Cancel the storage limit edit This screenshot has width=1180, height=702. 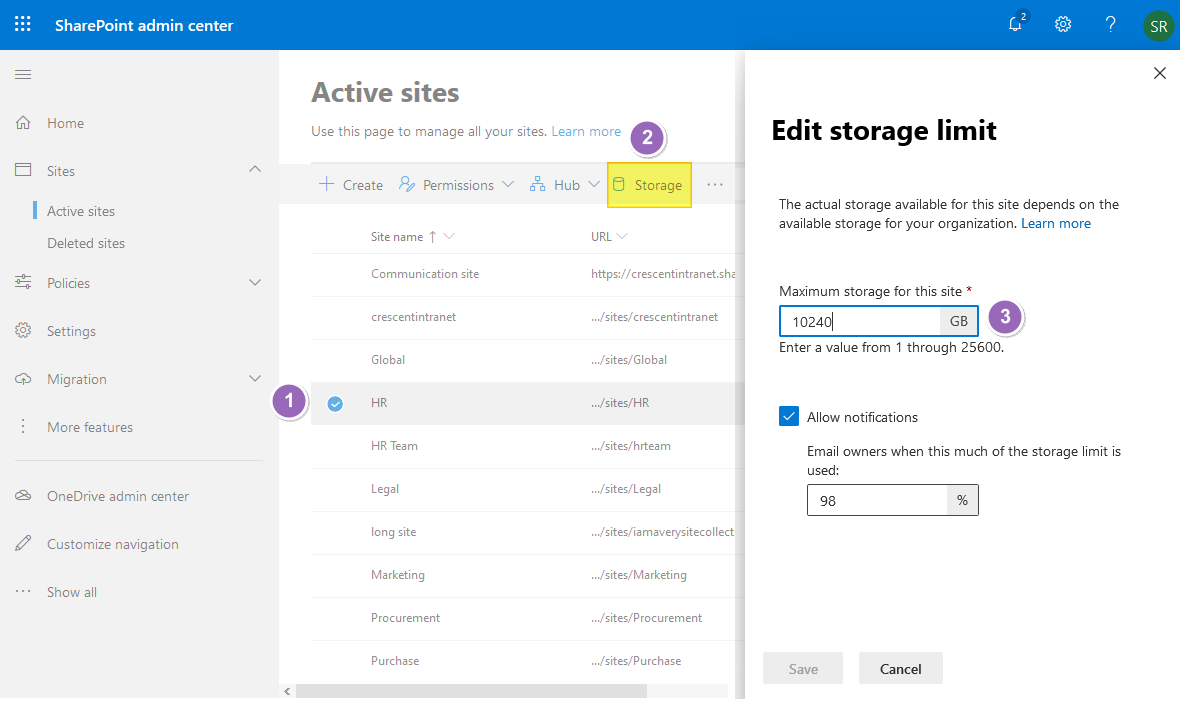click(x=900, y=668)
